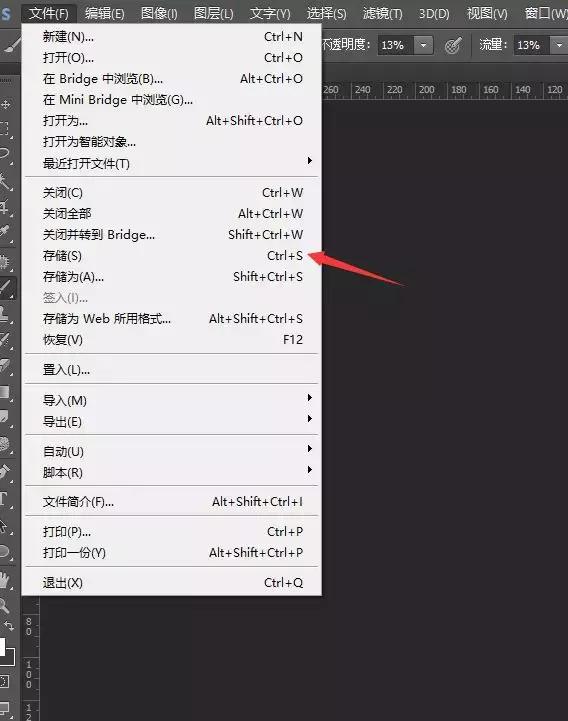Choose 退出(X) to quit
Image resolution: width=568 pixels, height=721 pixels.
click(172, 583)
